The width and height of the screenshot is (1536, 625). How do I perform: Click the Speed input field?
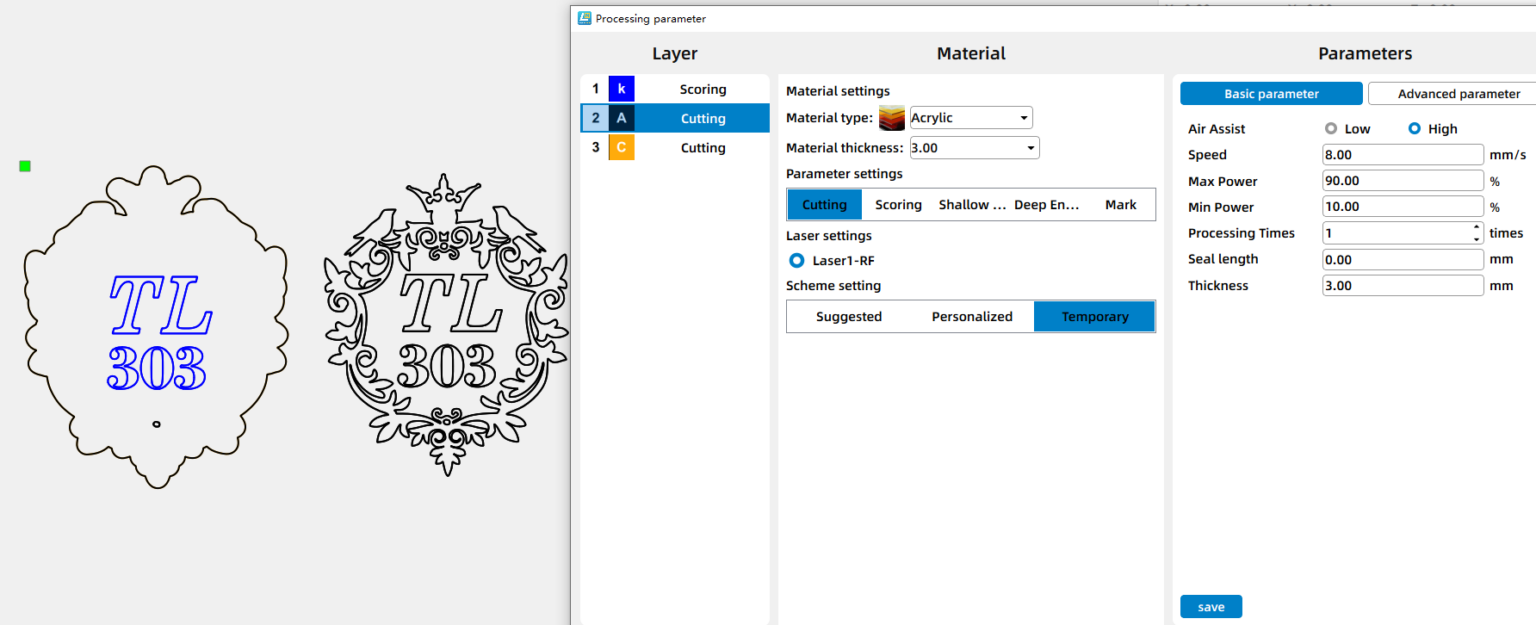tap(1402, 155)
